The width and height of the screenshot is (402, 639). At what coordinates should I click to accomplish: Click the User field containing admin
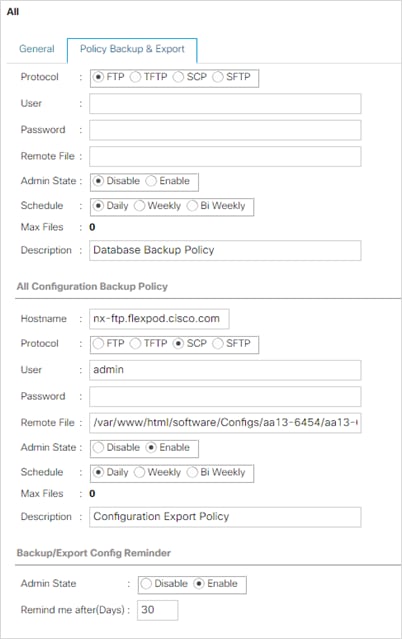(x=225, y=370)
